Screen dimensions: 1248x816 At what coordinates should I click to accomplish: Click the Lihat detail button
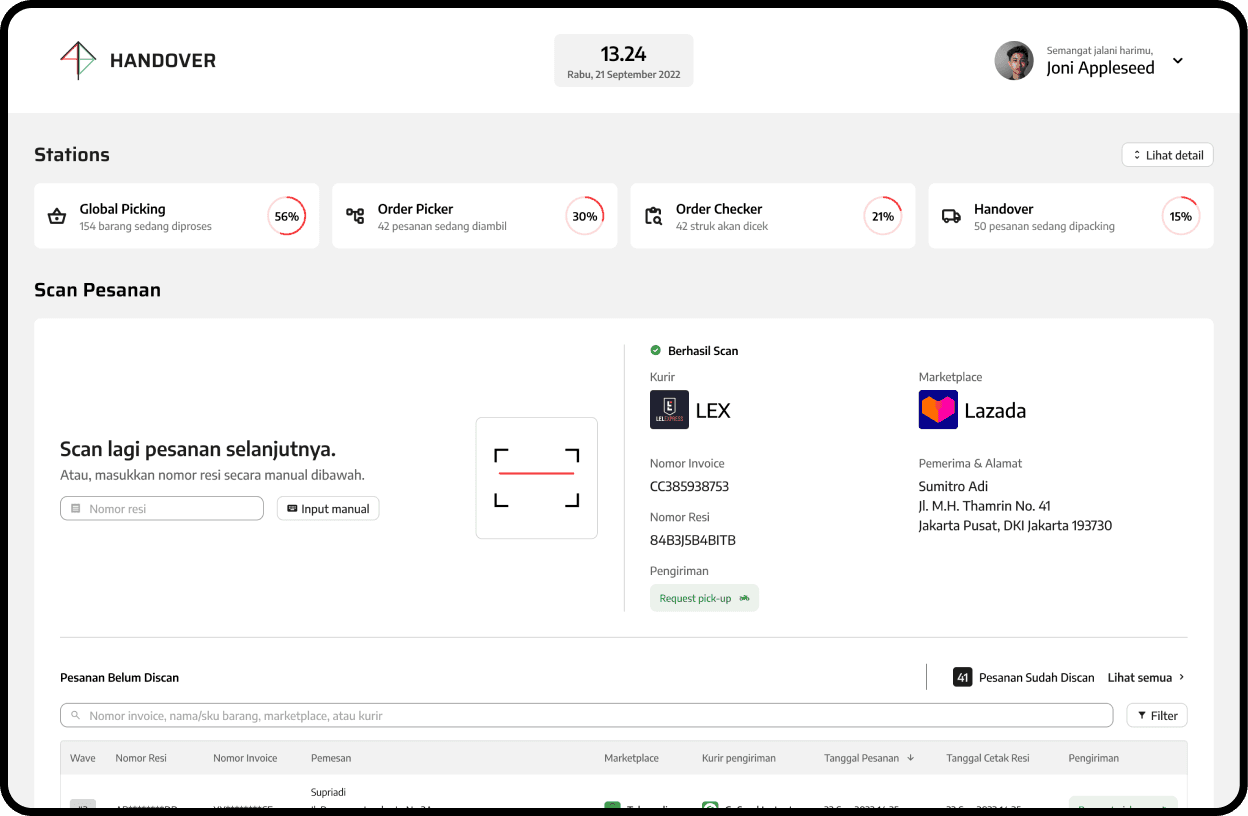point(1167,154)
